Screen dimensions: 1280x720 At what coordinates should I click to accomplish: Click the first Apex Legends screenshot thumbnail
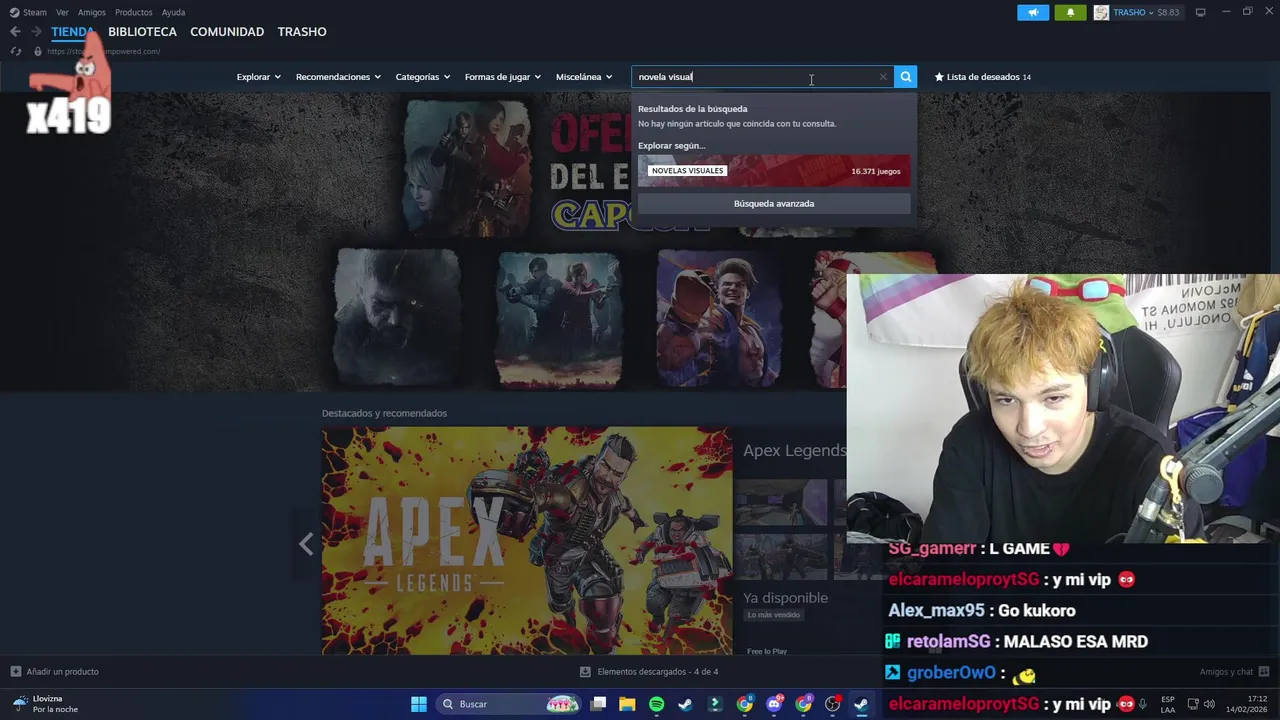[782, 502]
